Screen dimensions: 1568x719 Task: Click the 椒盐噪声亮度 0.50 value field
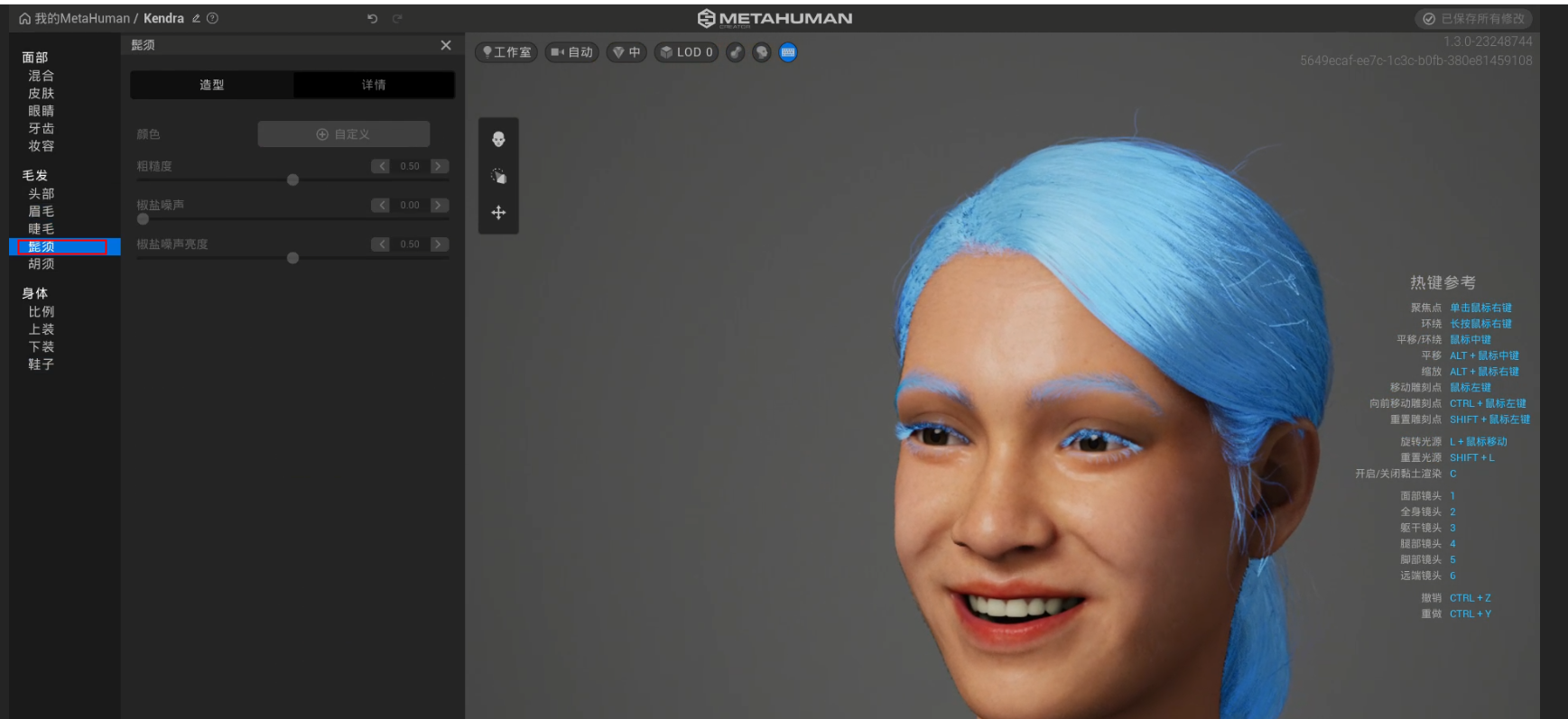[410, 244]
